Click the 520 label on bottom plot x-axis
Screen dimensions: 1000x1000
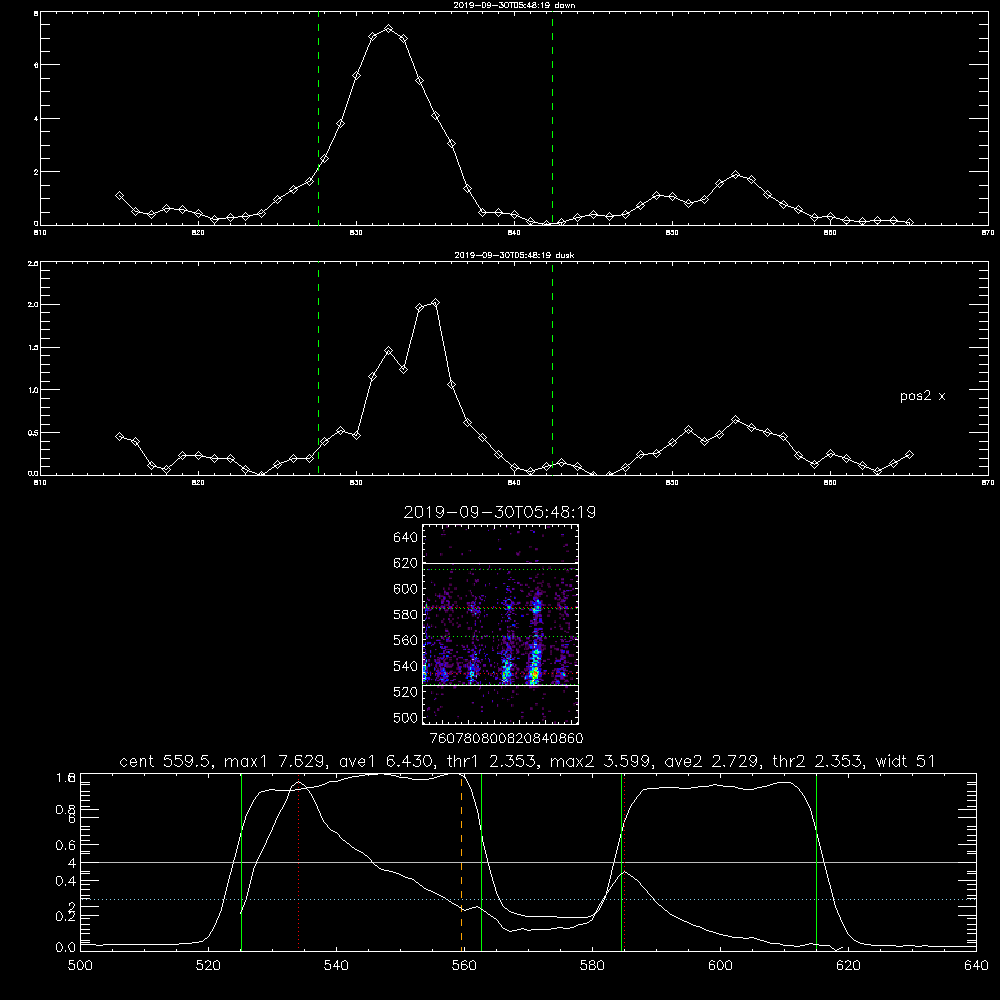point(208,966)
